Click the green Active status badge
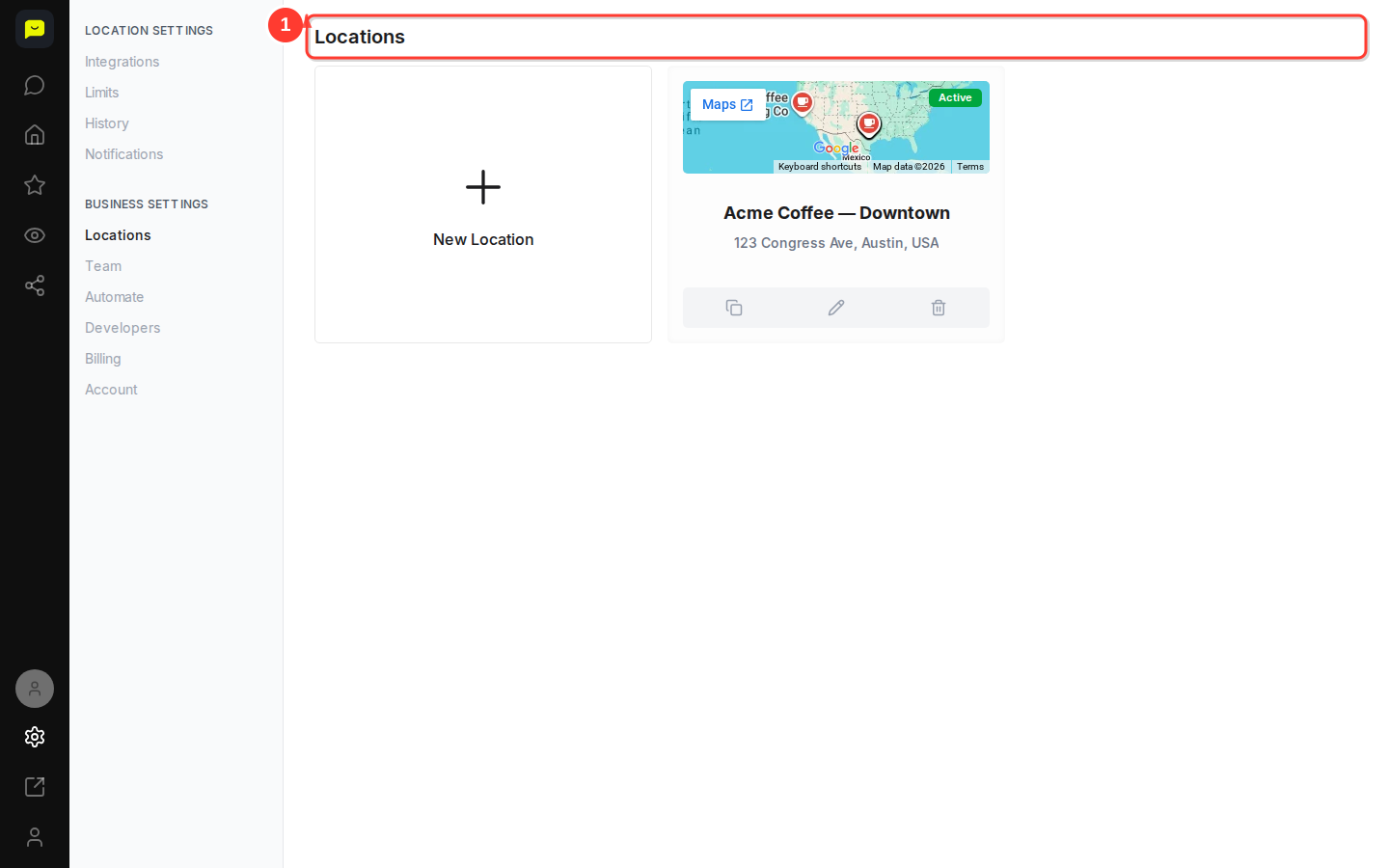 point(955,97)
